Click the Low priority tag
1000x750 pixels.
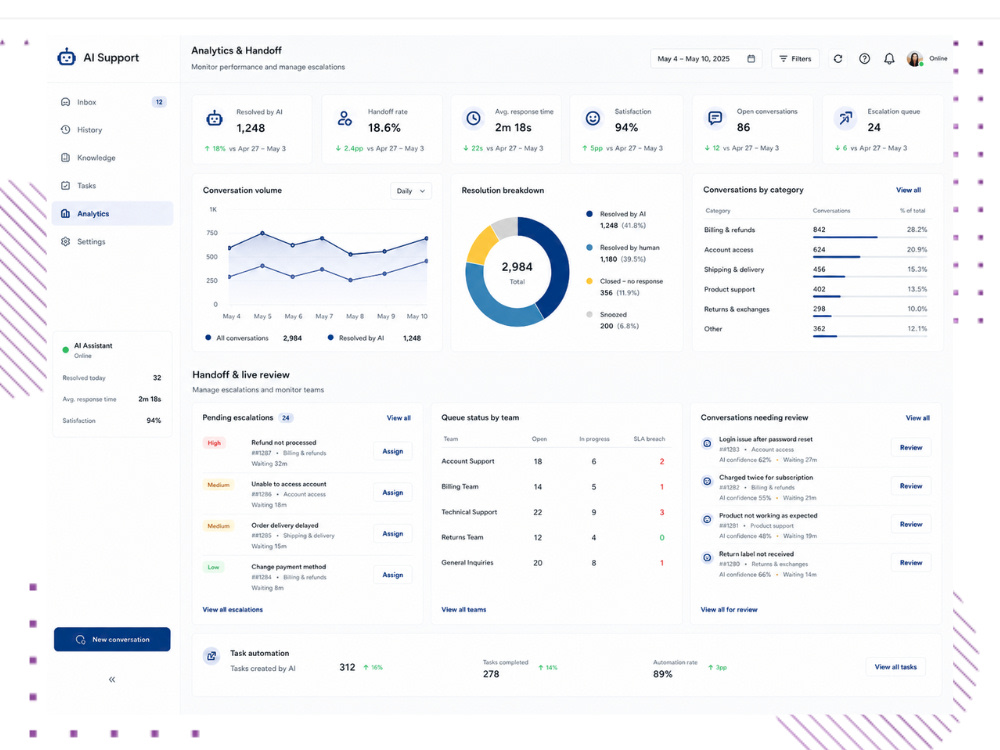point(213,567)
